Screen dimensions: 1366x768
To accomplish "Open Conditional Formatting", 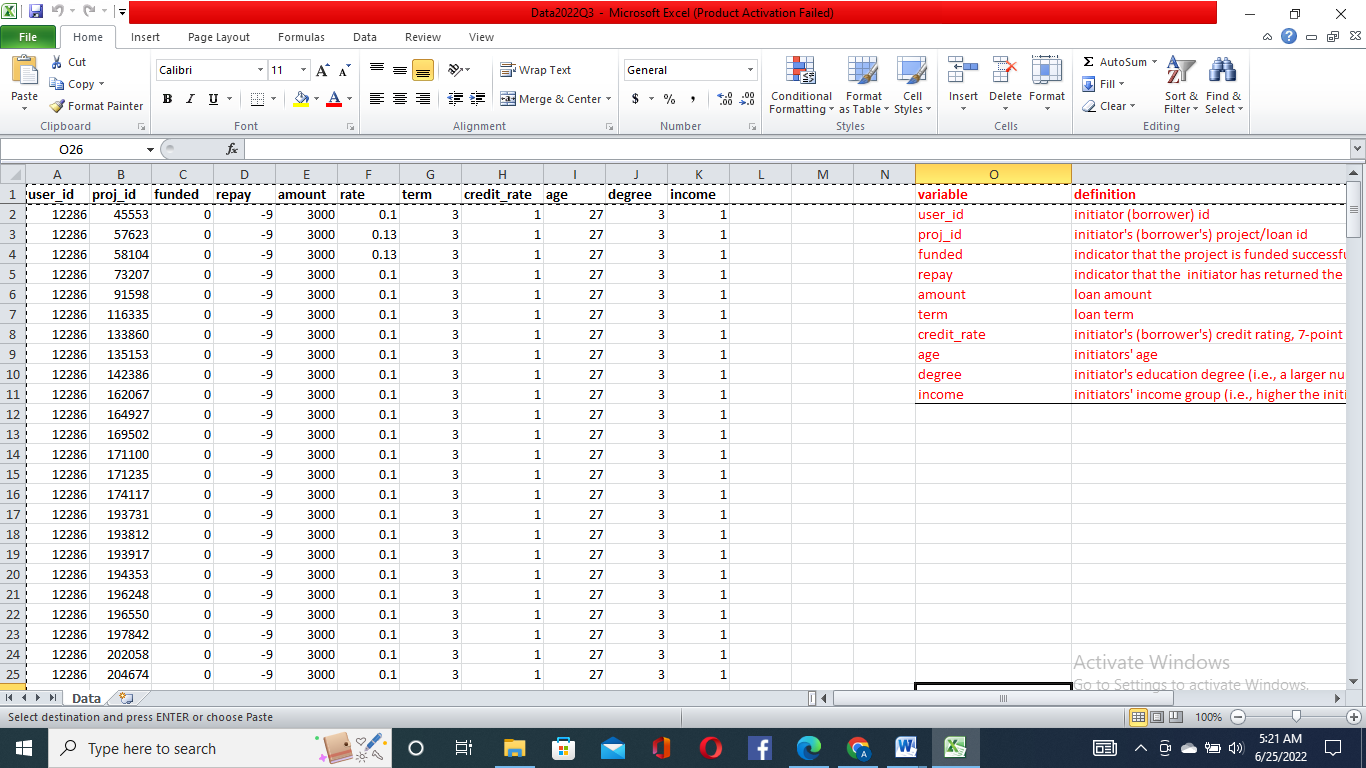I will 800,86.
